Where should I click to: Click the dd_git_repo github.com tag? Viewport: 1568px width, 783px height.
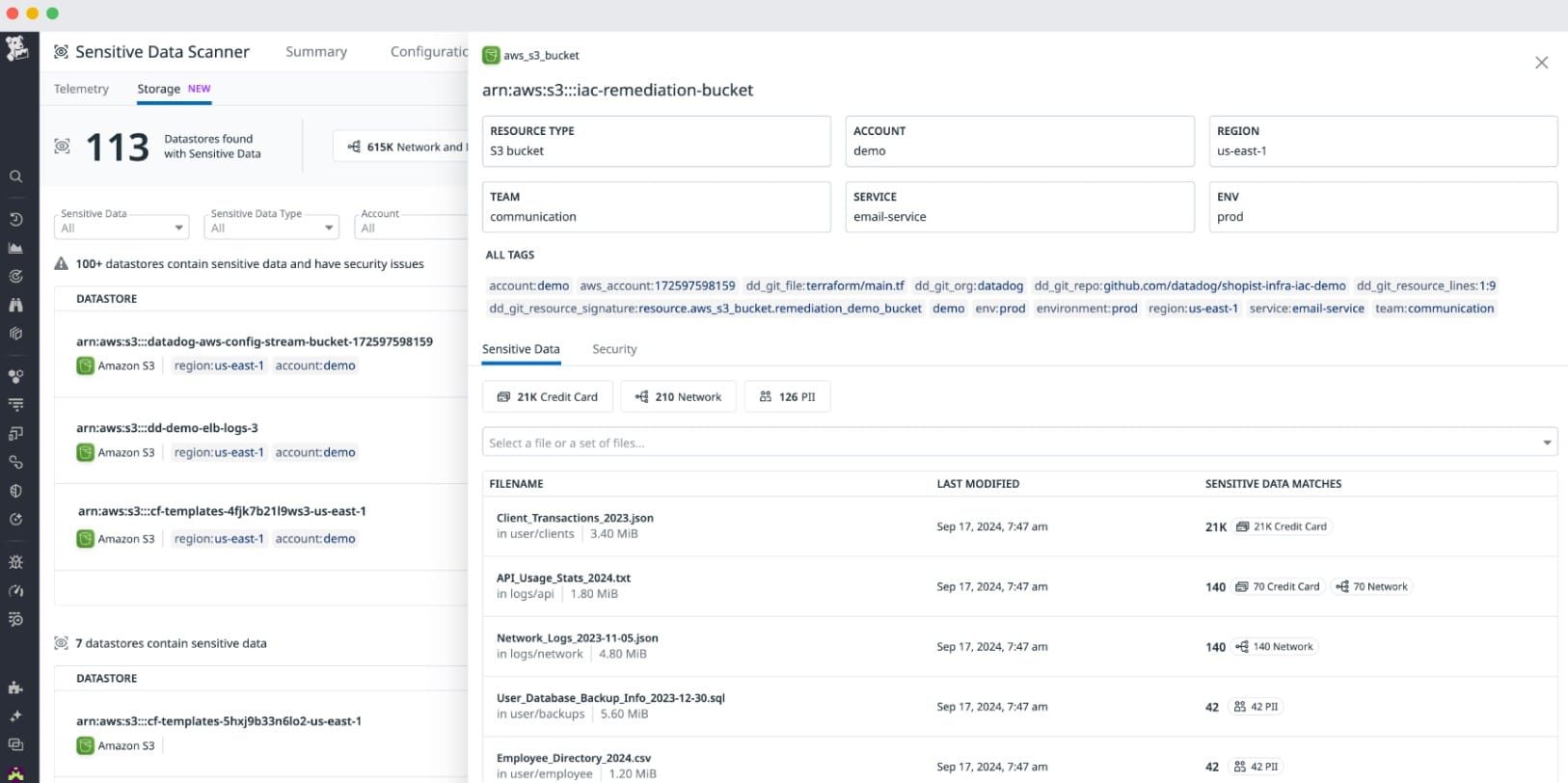click(1189, 285)
